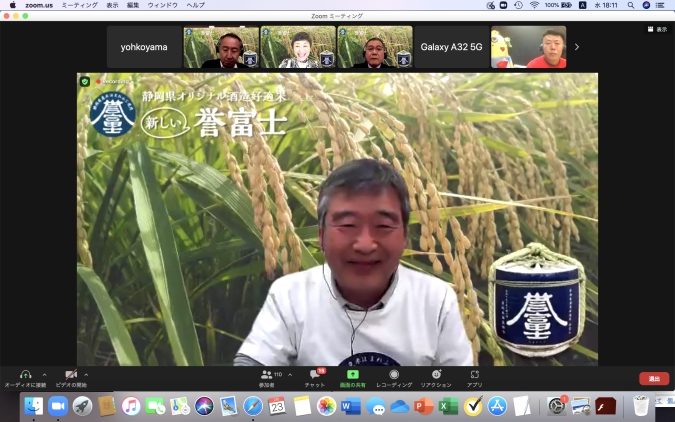Select the participant tile with the yellow mascot

(529, 47)
